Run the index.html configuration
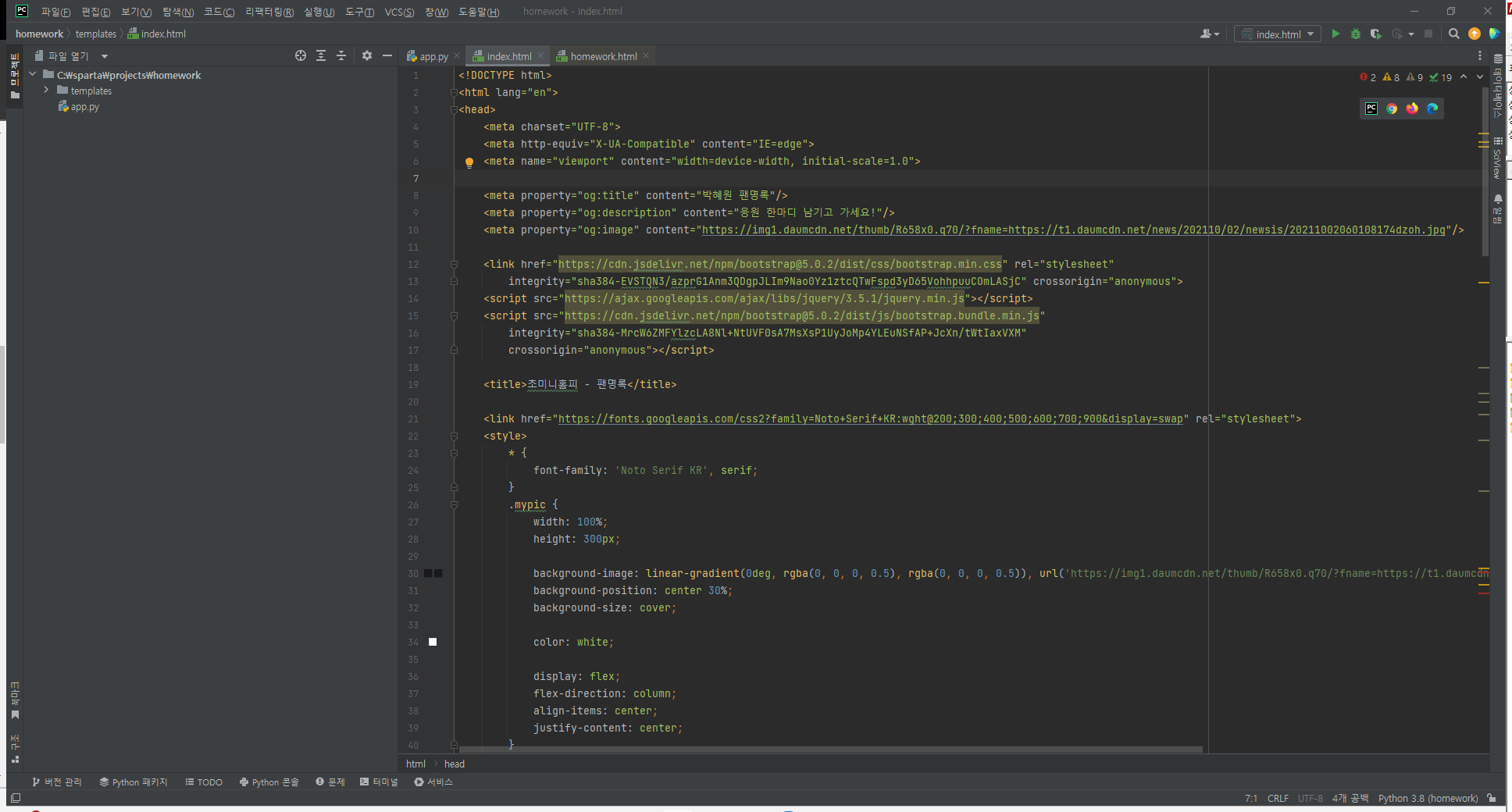1512x812 pixels. click(1335, 34)
